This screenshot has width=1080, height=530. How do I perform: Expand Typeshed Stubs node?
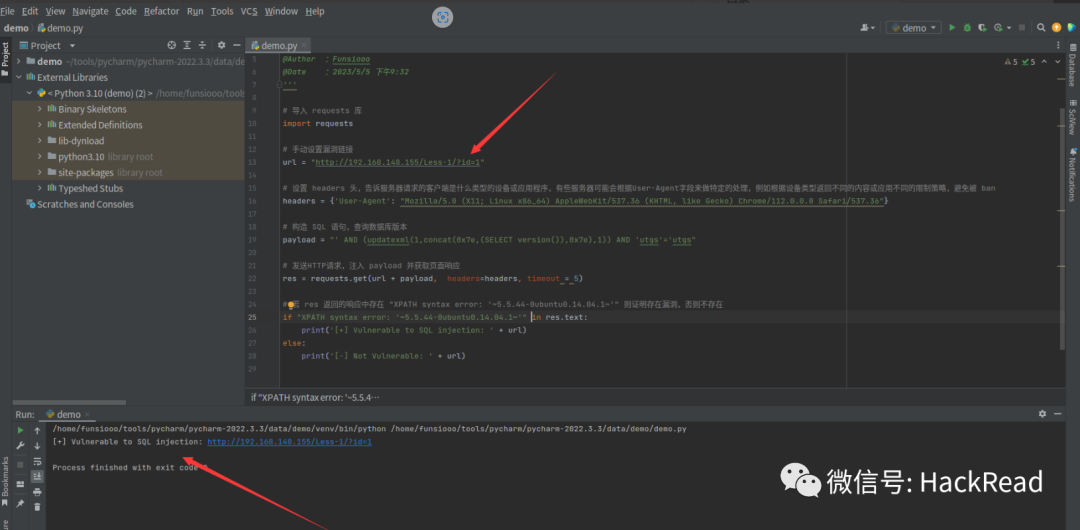click(41, 188)
